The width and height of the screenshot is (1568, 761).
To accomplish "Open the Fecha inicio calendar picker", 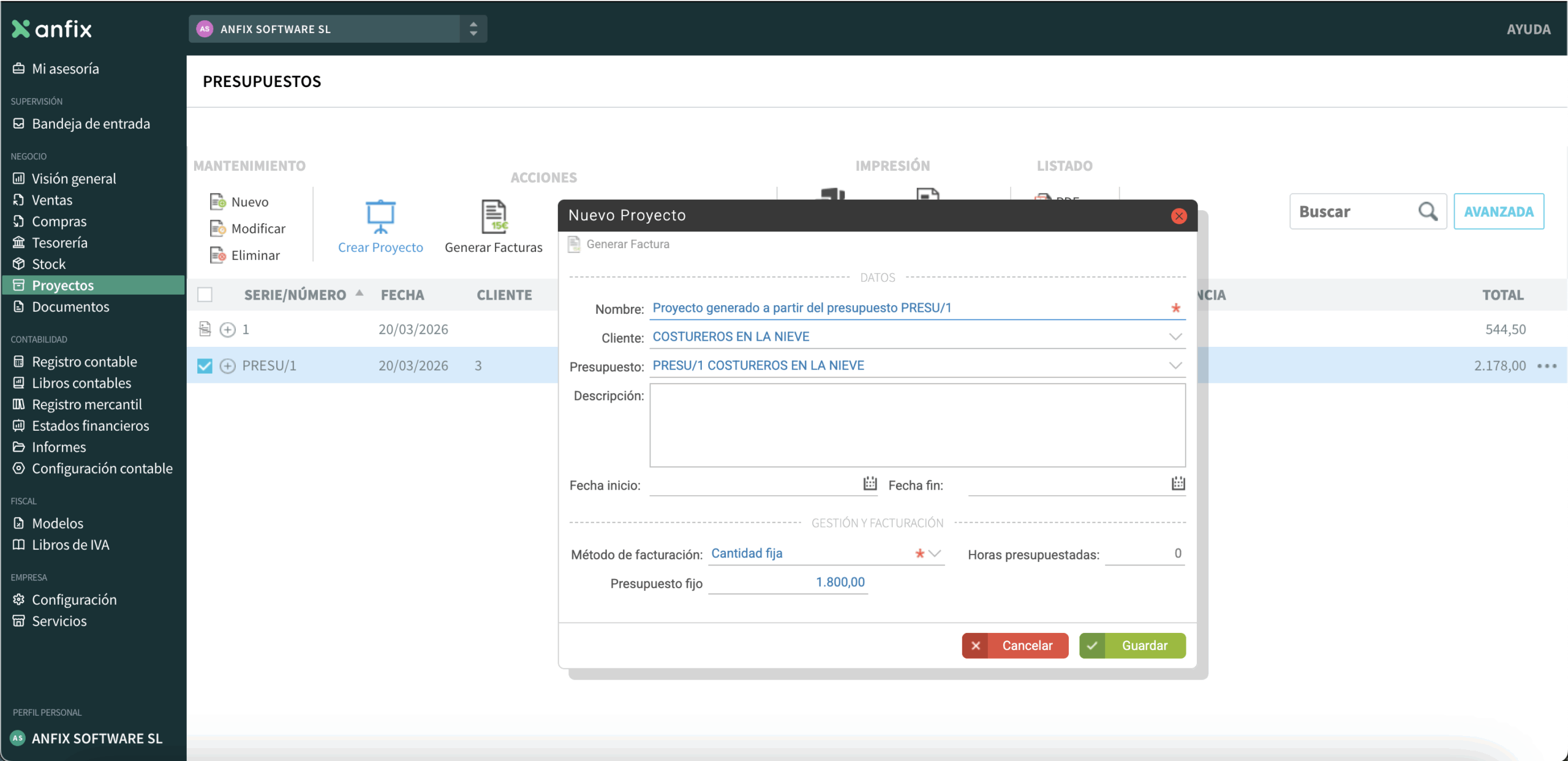I will tap(870, 483).
